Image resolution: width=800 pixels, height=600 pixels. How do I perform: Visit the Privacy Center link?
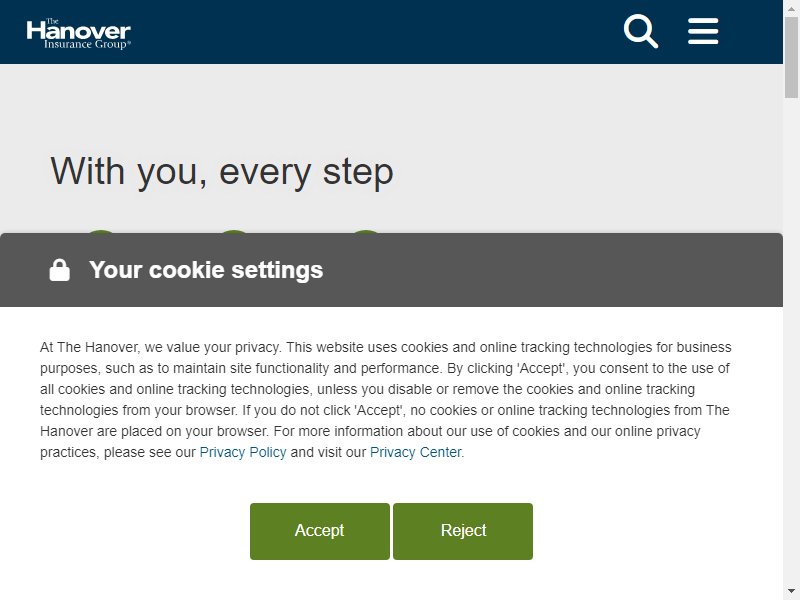click(415, 452)
